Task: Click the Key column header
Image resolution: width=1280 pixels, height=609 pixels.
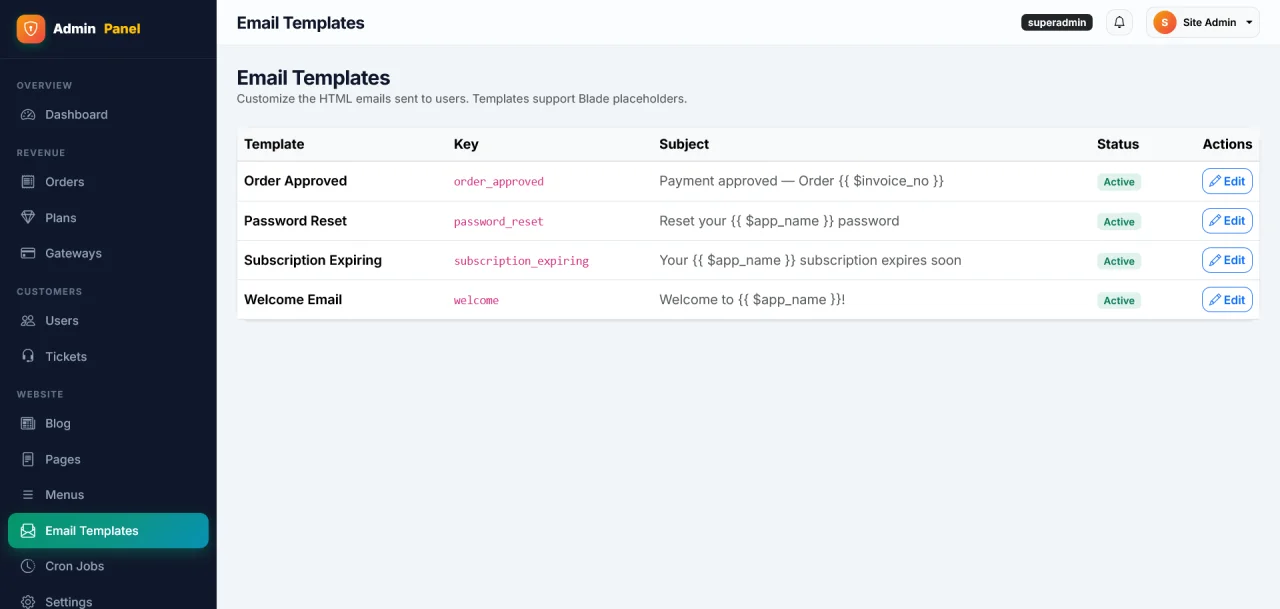Action: [x=466, y=144]
